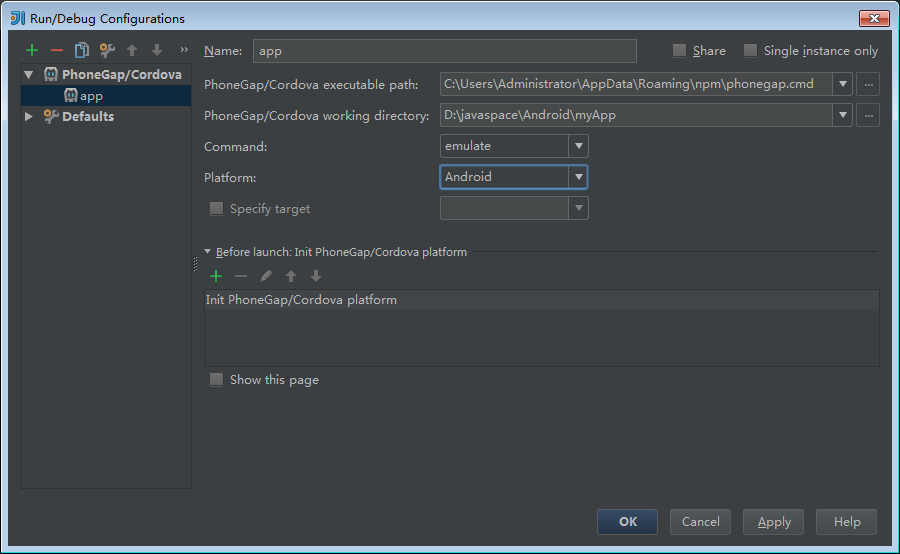Image resolution: width=900 pixels, height=554 pixels.
Task: Click the executable path text field
Action: click(x=636, y=84)
